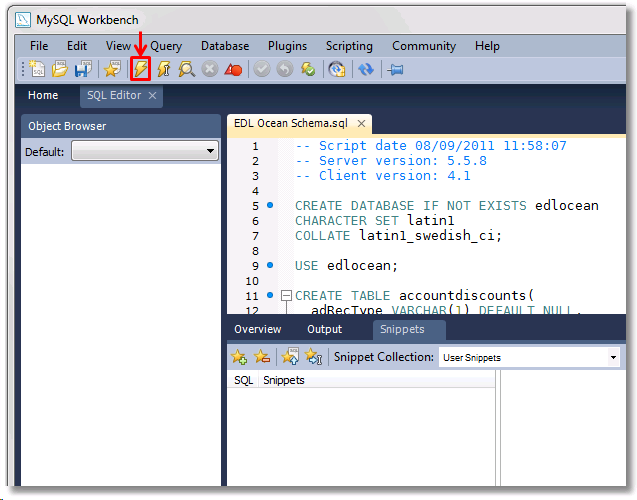Click 'Client version: 4.1' comment line
Viewport: 637px width, 500px height.
383,175
